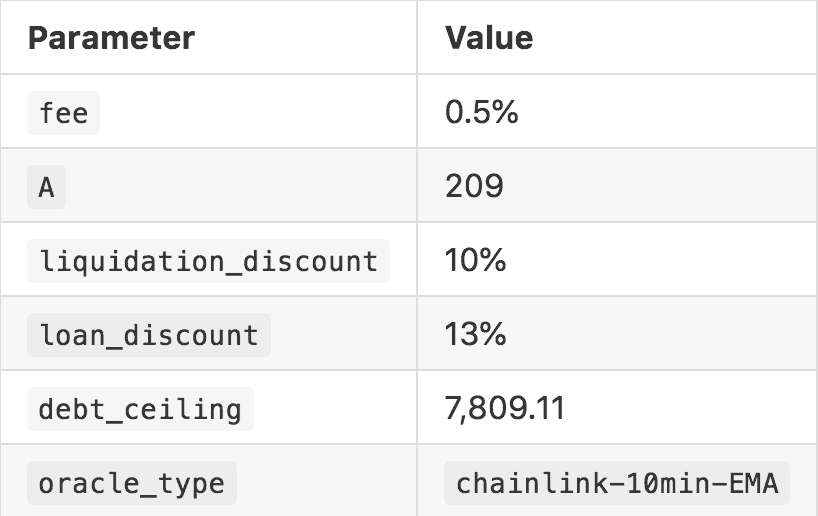Select the fee parameter code label
The width and height of the screenshot is (818, 516).
64,112
